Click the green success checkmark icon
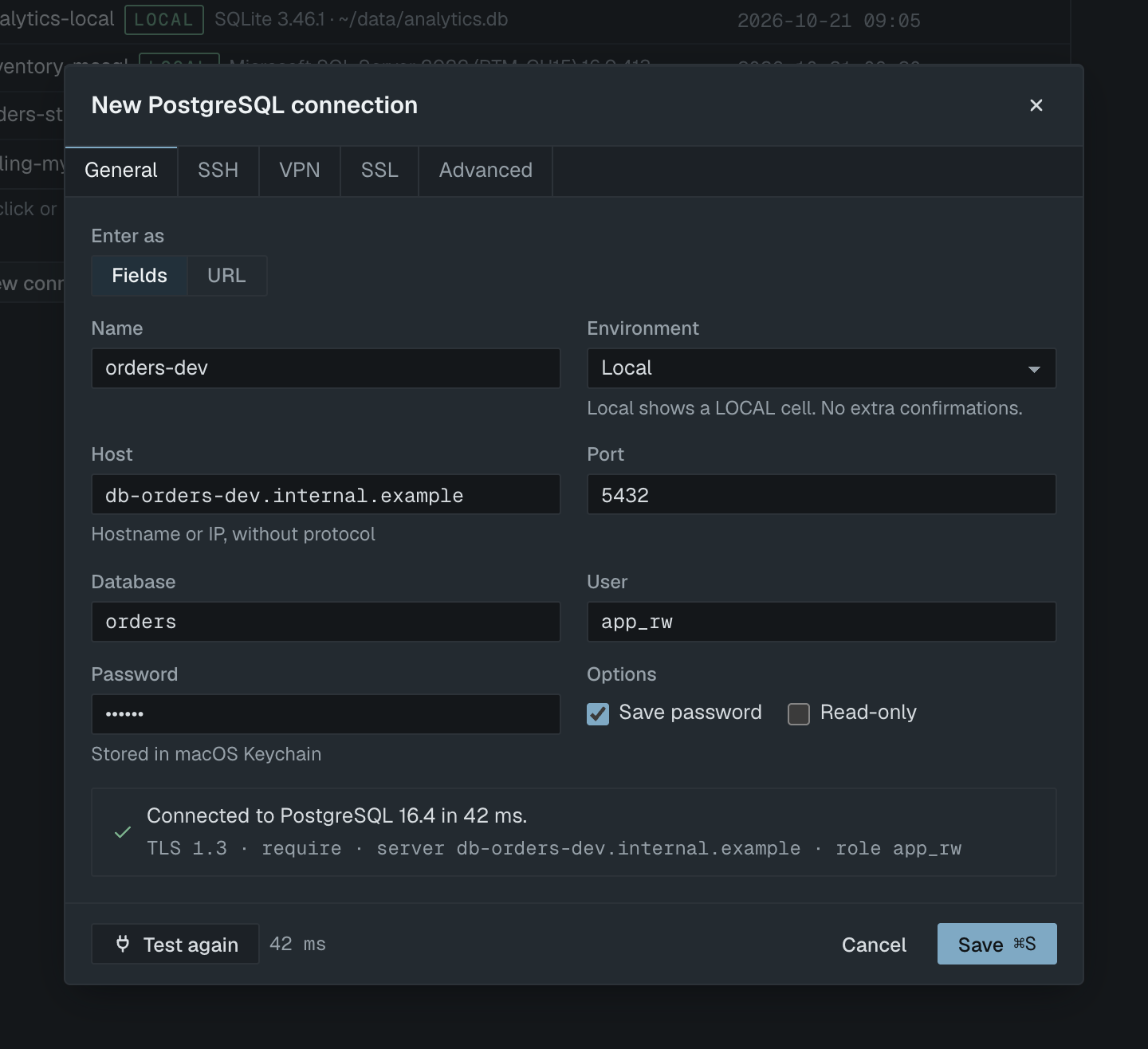The height and width of the screenshot is (1049, 1148). tap(123, 832)
